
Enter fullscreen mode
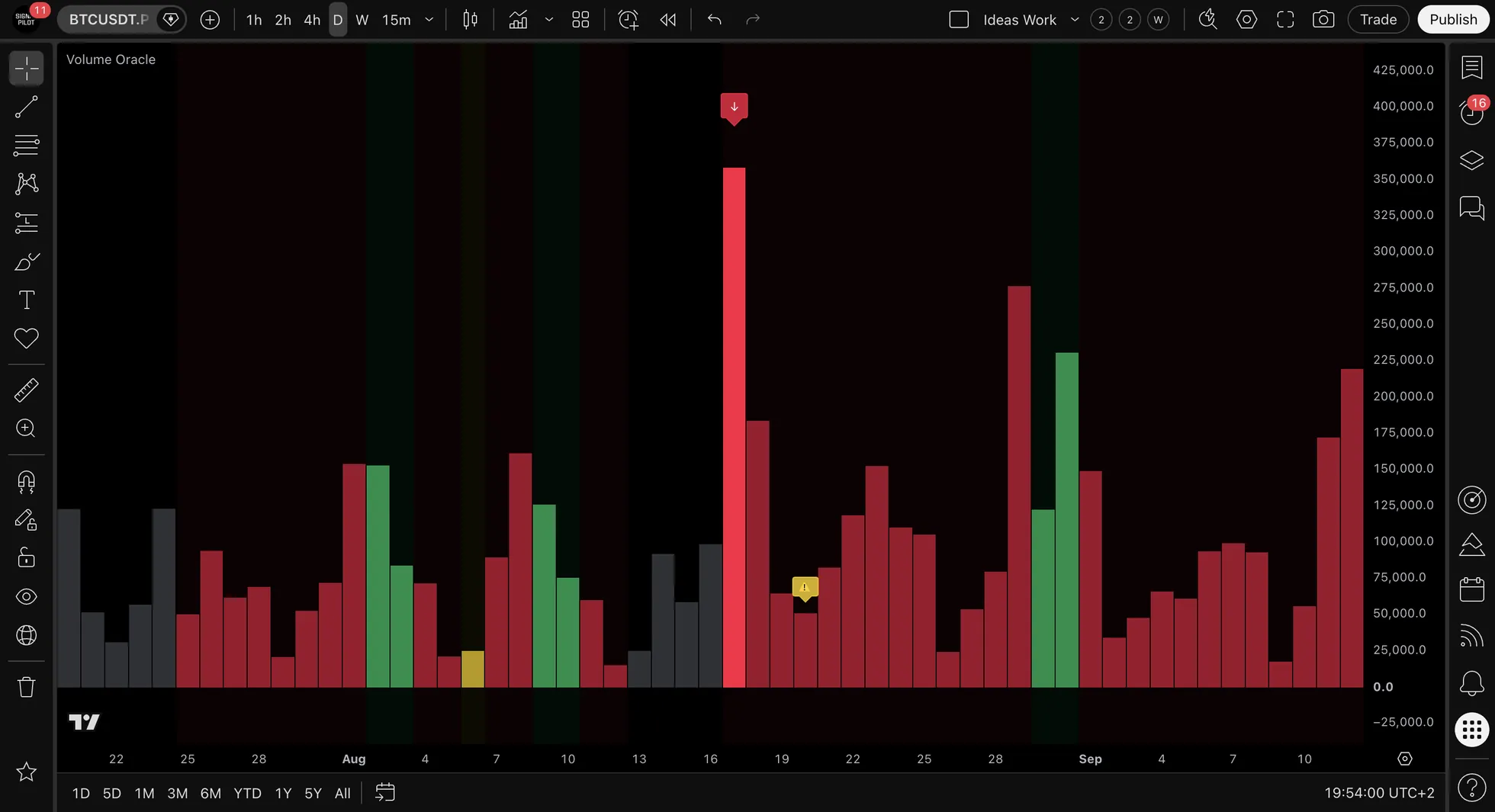coord(1285,20)
